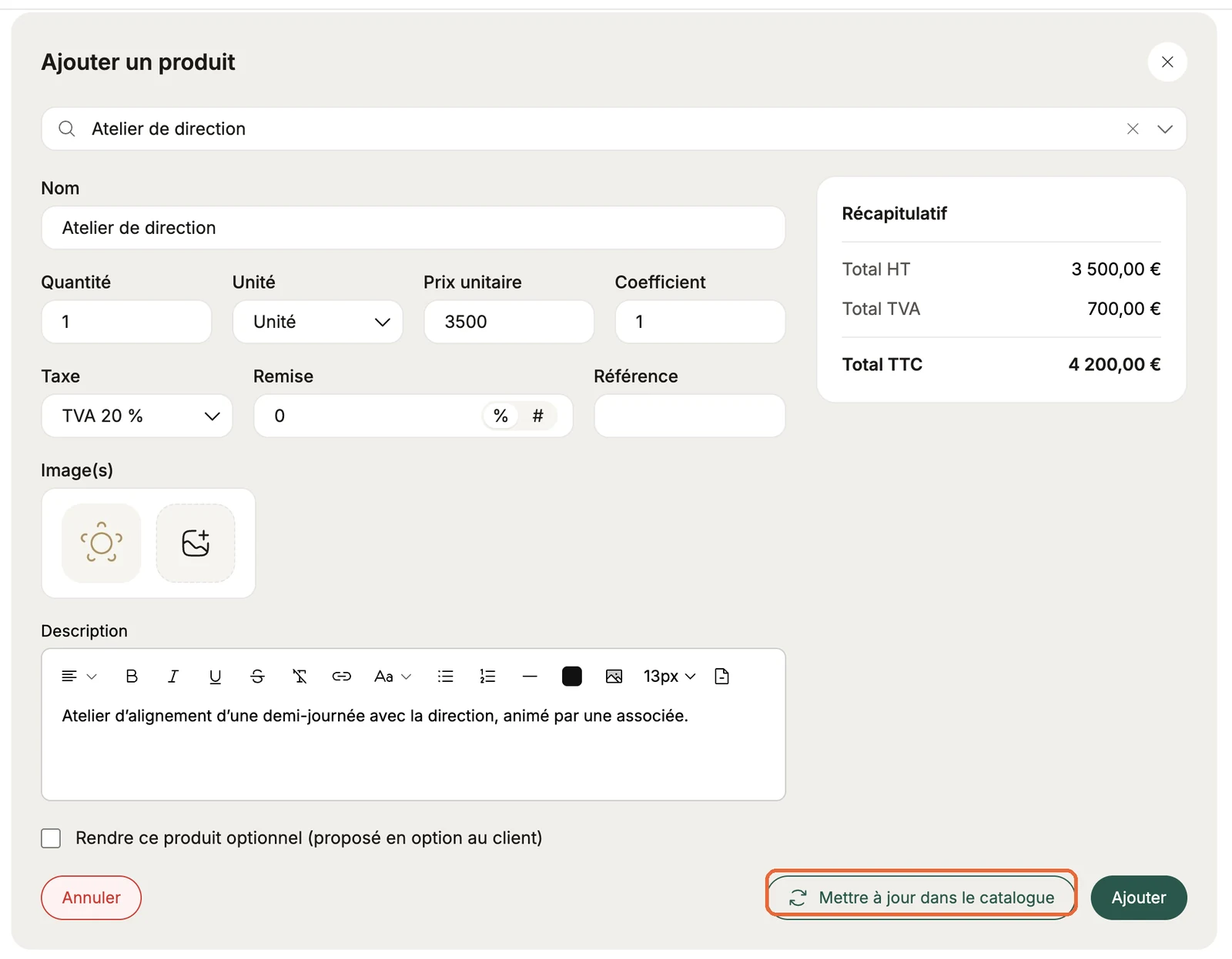Click the Prix unitaire field
1232x959 pixels.
(509, 322)
